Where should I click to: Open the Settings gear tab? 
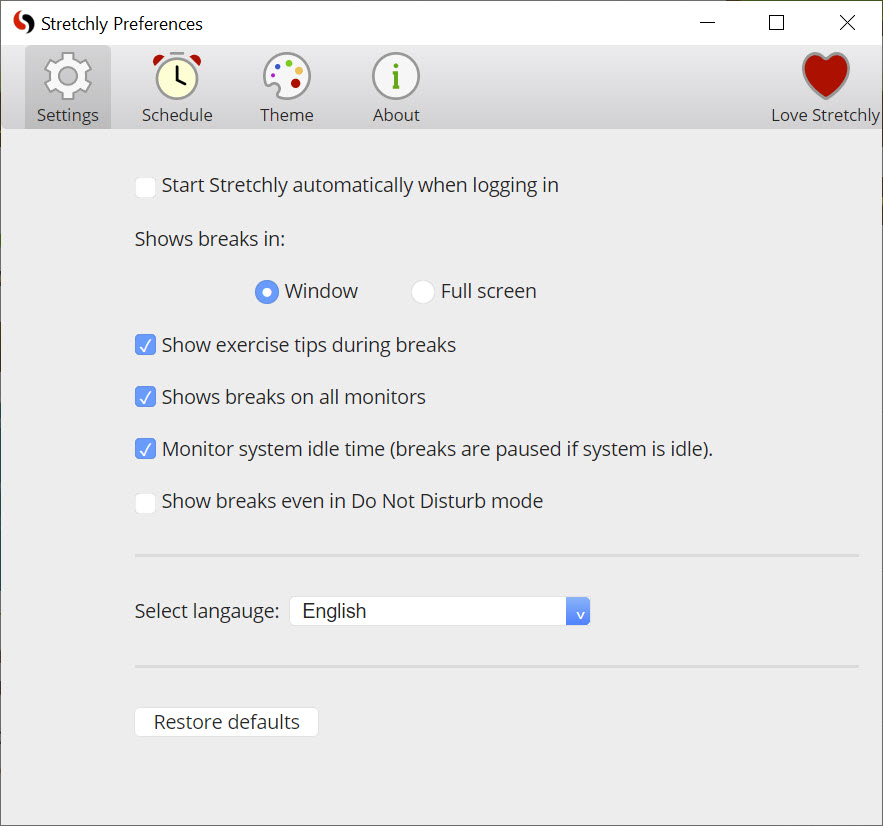point(68,87)
